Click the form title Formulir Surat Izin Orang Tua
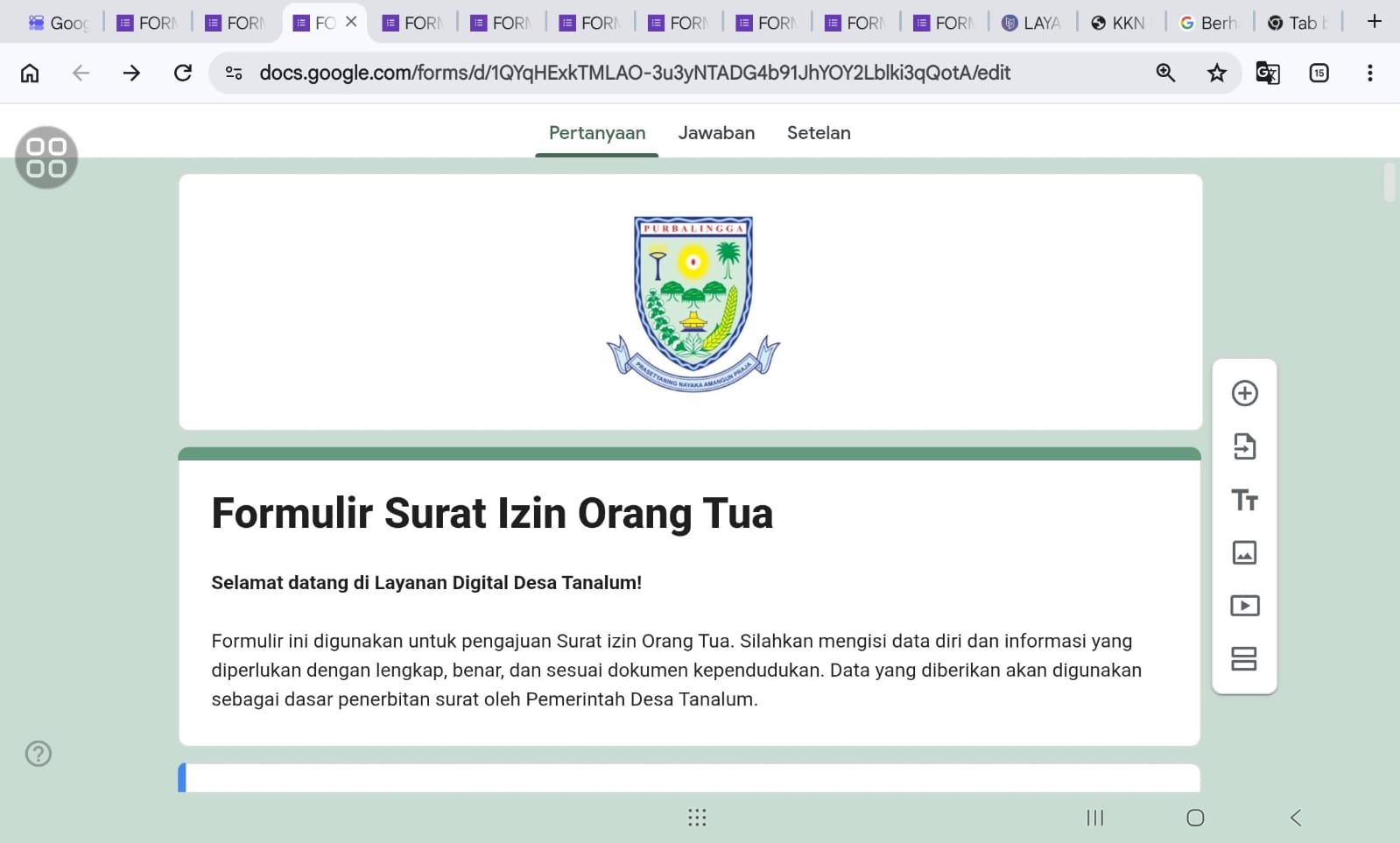The width and height of the screenshot is (1400, 843). [492, 513]
